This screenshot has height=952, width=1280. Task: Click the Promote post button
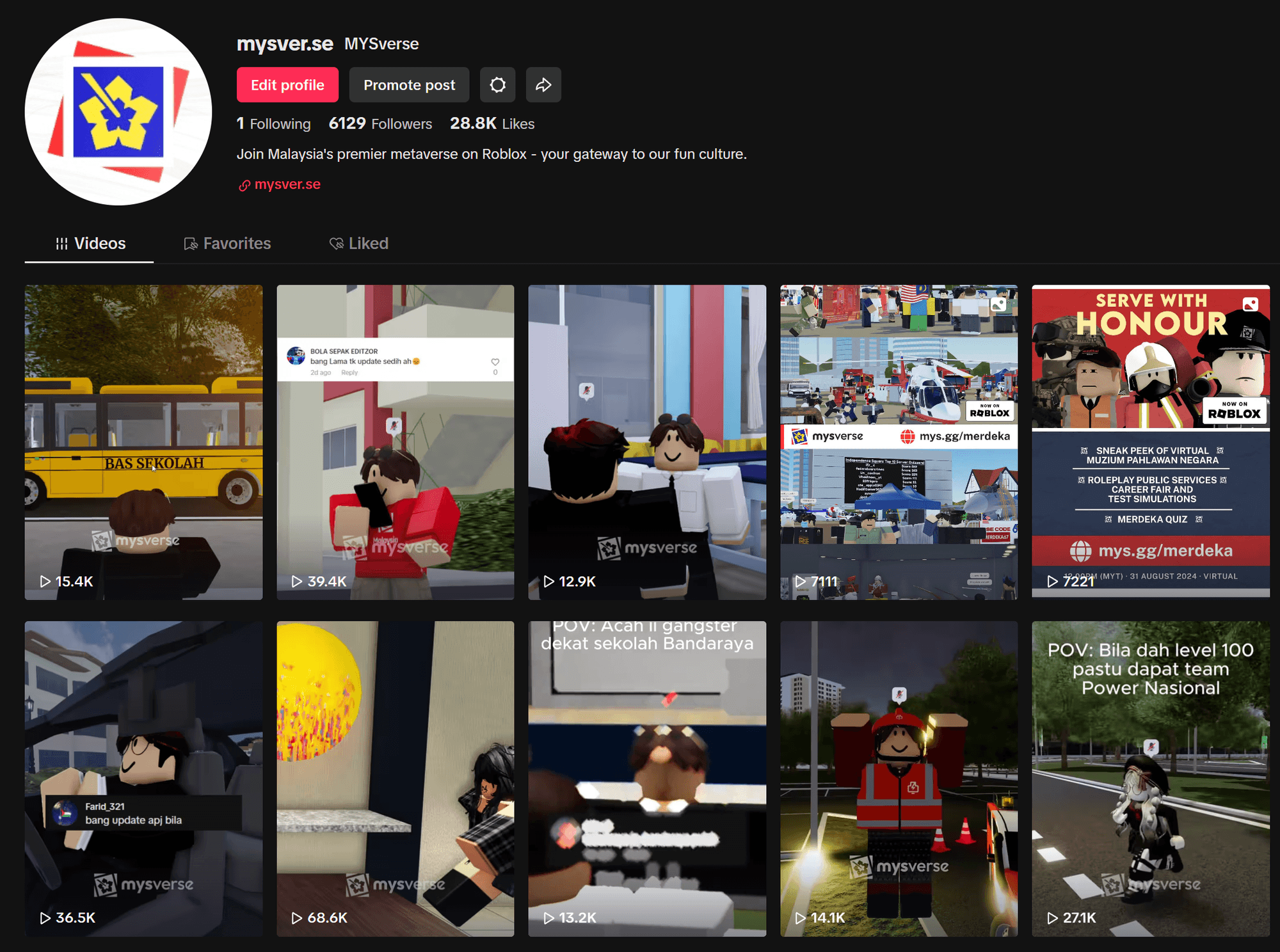(409, 84)
